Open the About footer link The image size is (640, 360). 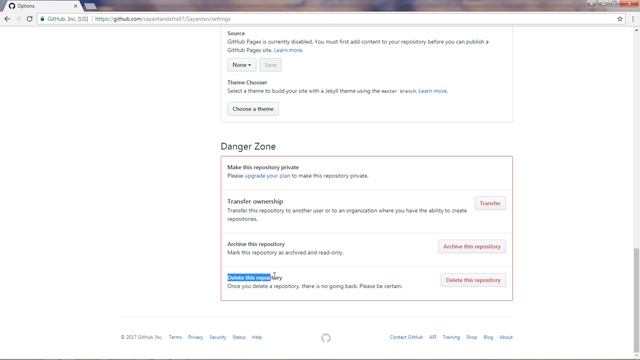506,337
